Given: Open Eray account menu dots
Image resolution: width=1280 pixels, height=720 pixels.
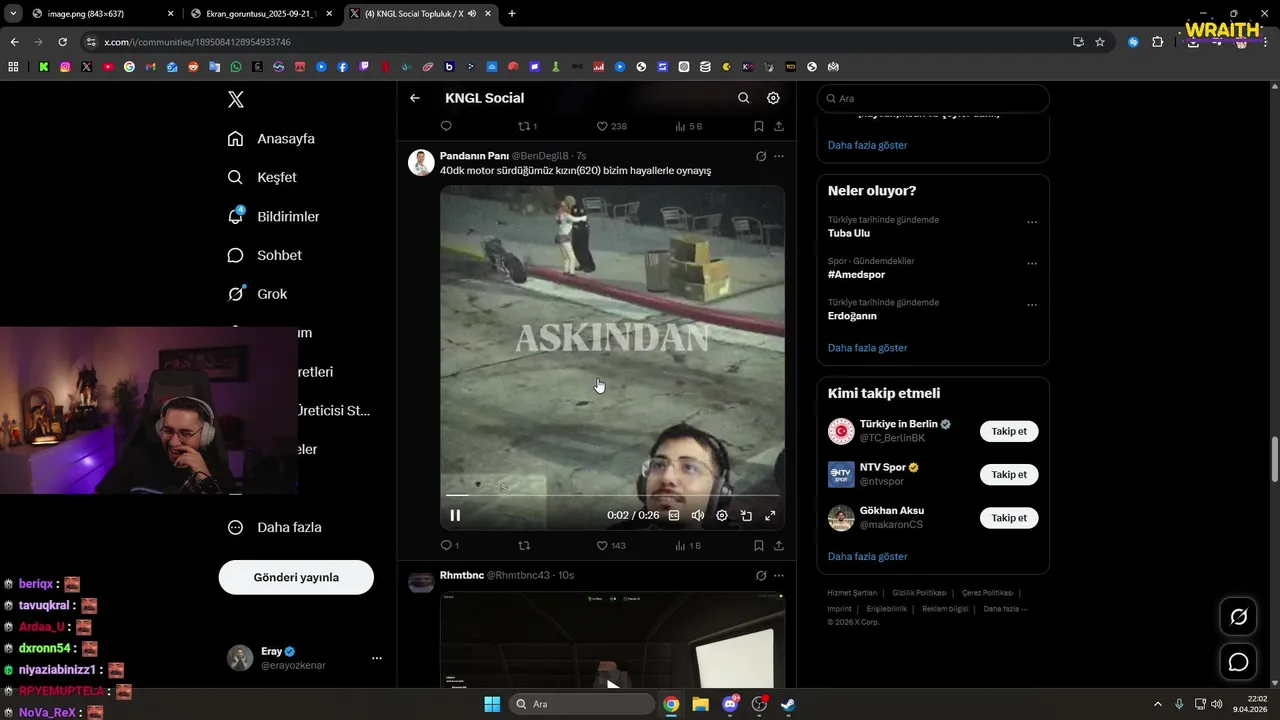Looking at the screenshot, I should 377,658.
